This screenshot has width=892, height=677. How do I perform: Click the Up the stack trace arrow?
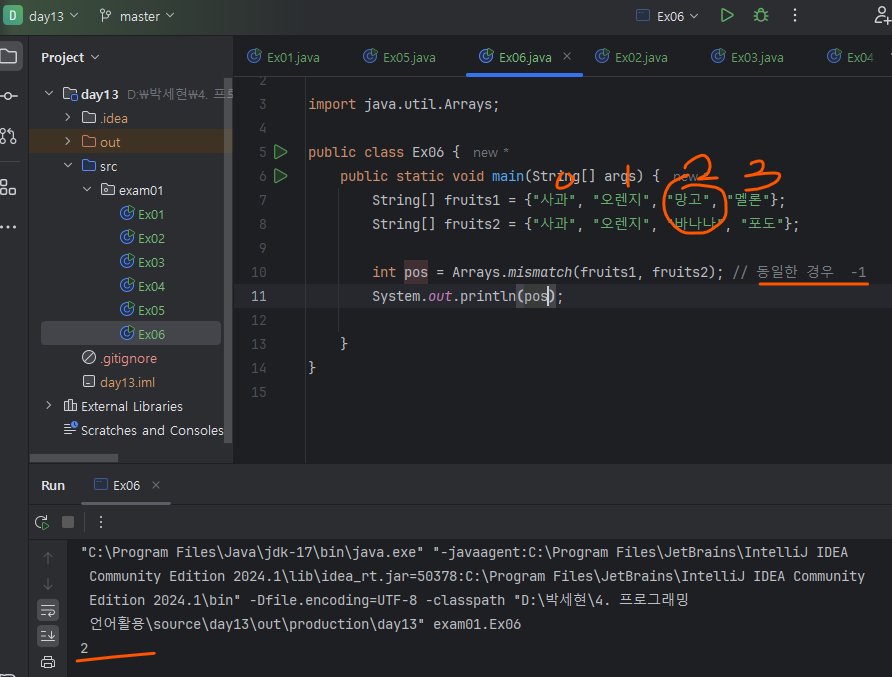(48, 558)
